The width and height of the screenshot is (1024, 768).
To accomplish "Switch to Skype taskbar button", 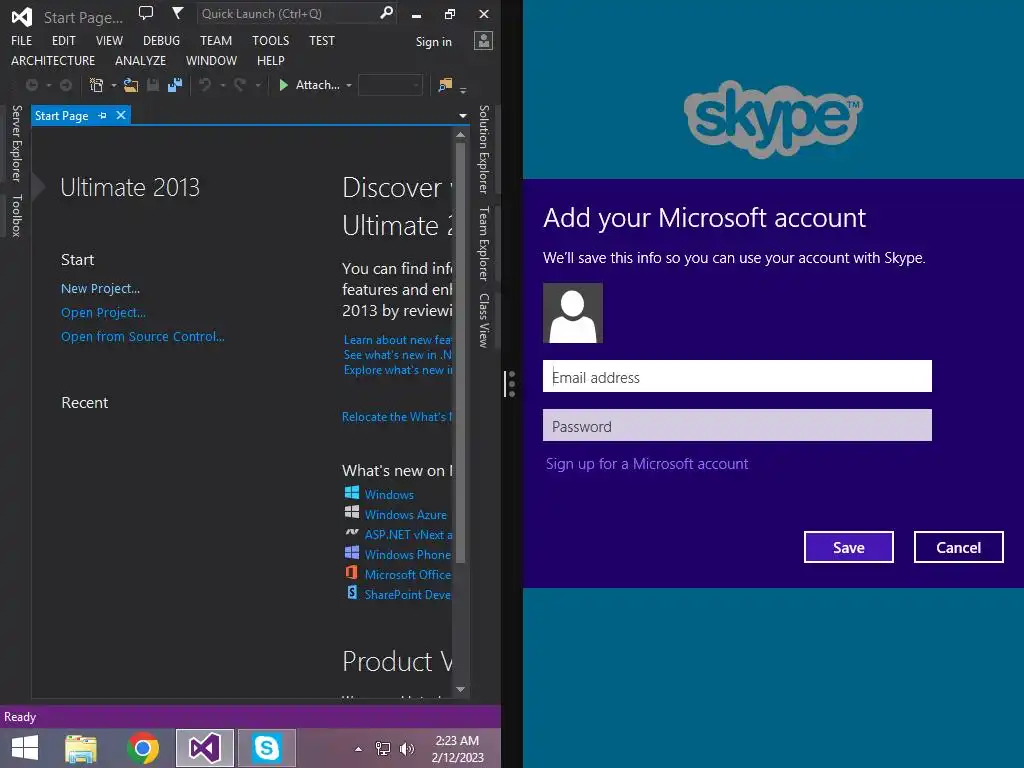I will [x=266, y=748].
